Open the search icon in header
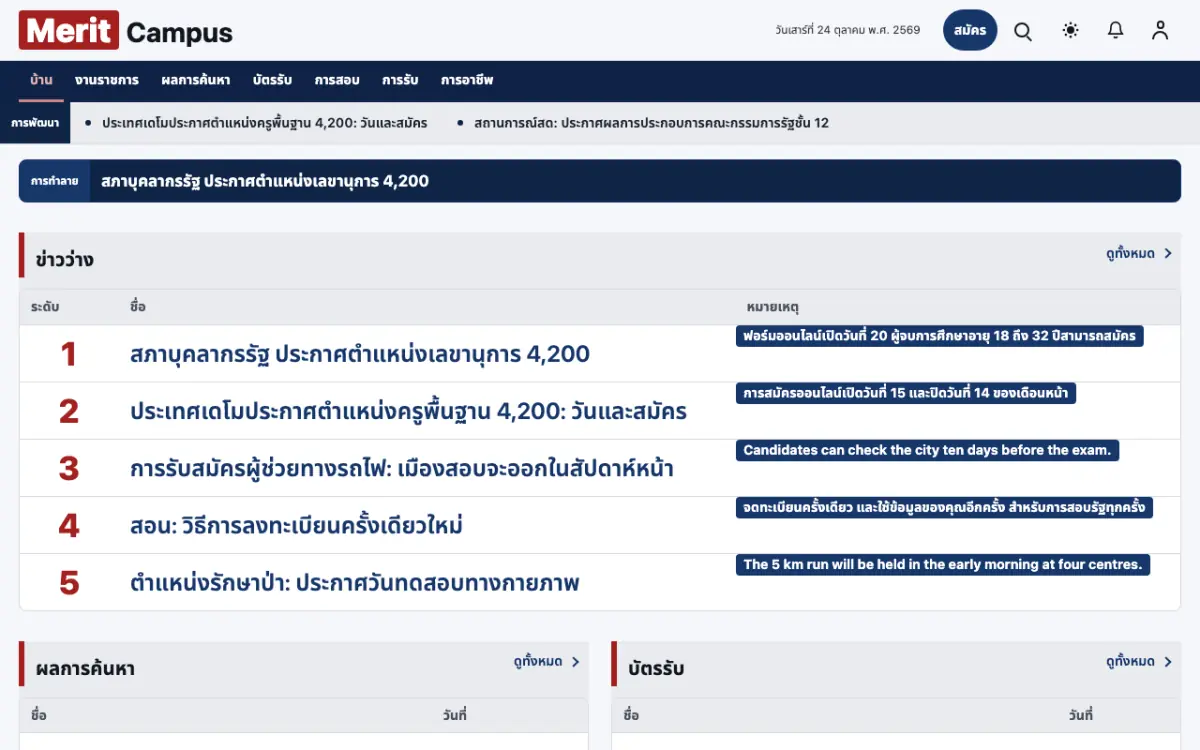 (1023, 31)
